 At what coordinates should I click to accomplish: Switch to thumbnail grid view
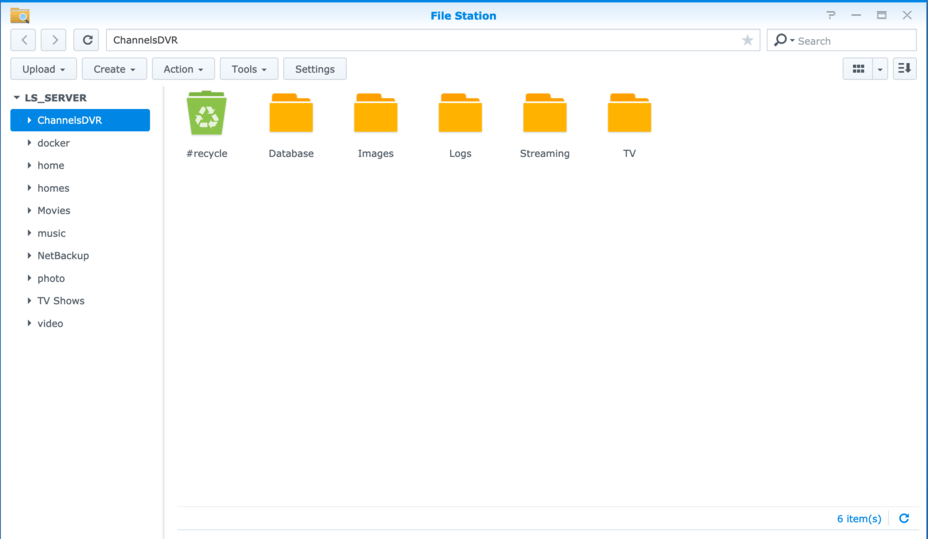858,69
